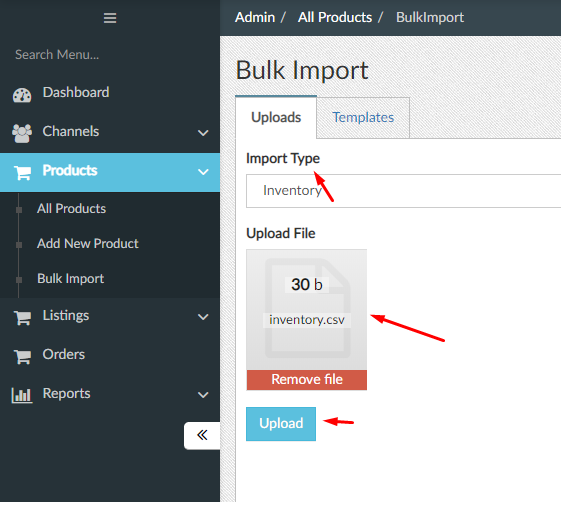Image resolution: width=563 pixels, height=506 pixels.
Task: Click the blue Upload button
Action: pos(281,424)
